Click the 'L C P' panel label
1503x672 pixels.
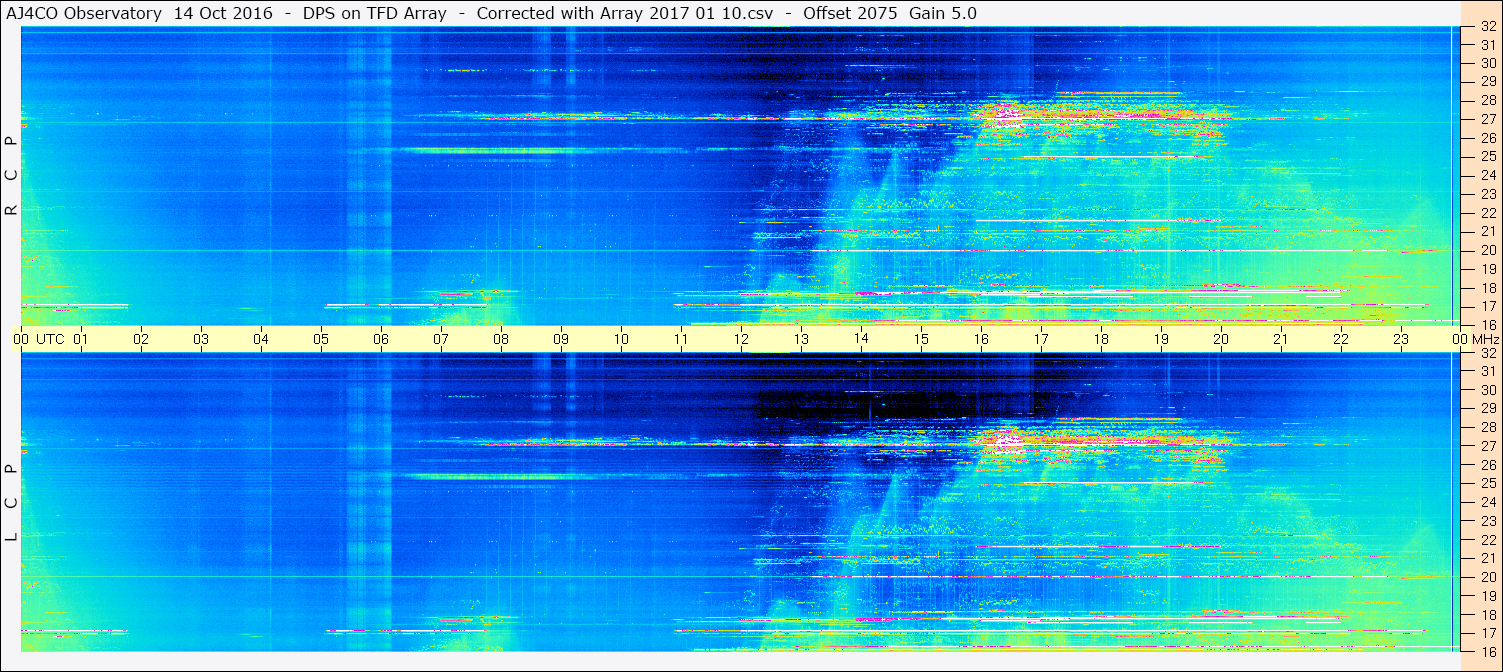[x=11, y=503]
